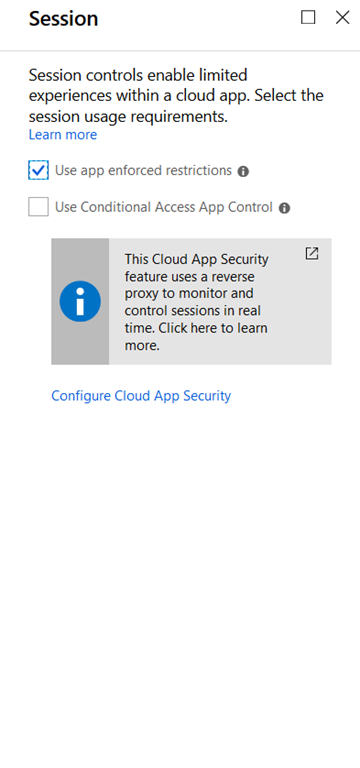This screenshot has height=768, width=360.
Task: Uncheck Use app enforced restrictions checkbox
Action: tap(38, 170)
